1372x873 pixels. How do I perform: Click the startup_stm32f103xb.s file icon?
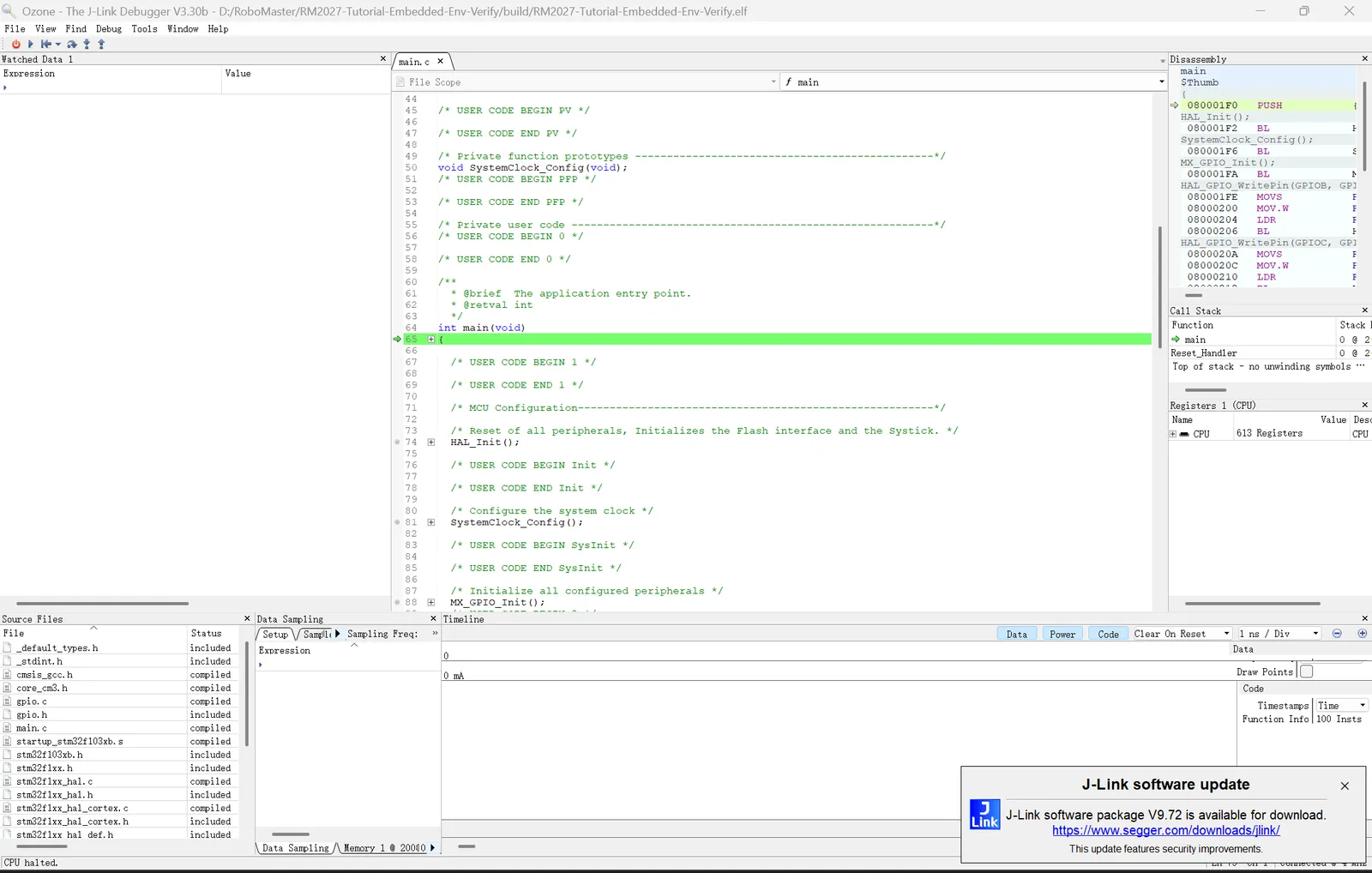coord(8,741)
